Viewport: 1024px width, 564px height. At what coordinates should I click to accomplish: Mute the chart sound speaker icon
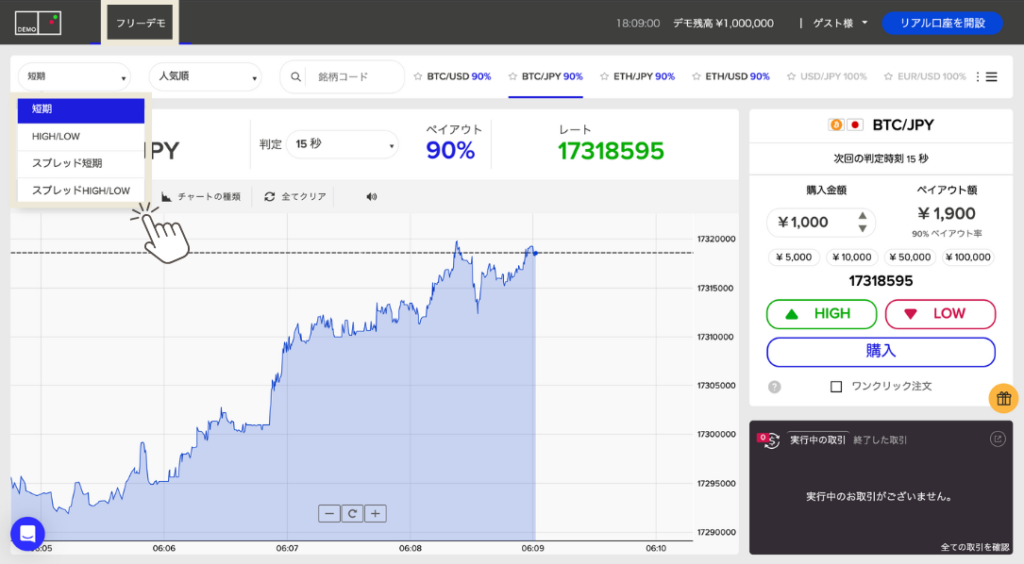point(372,196)
